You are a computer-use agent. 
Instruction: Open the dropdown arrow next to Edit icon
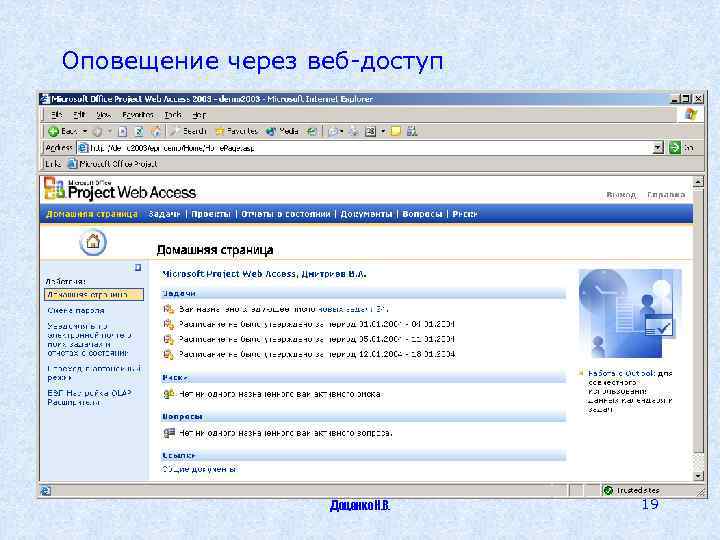382,132
